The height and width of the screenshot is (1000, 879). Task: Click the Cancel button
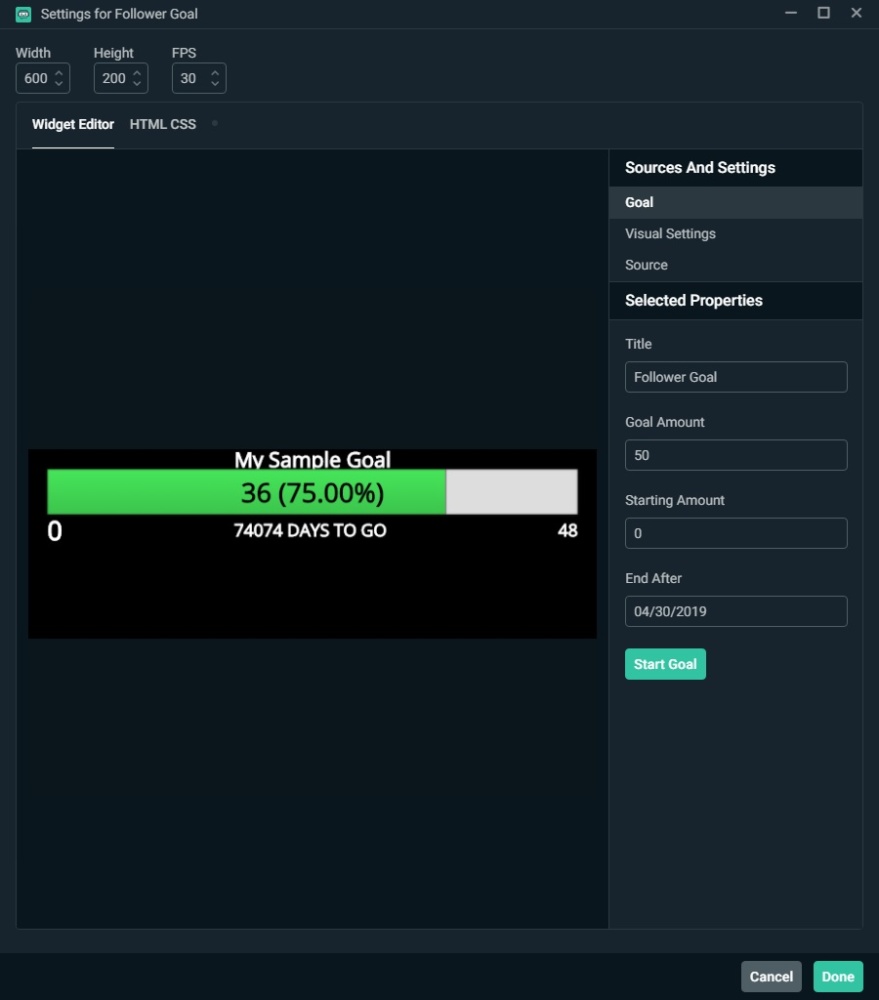point(771,976)
